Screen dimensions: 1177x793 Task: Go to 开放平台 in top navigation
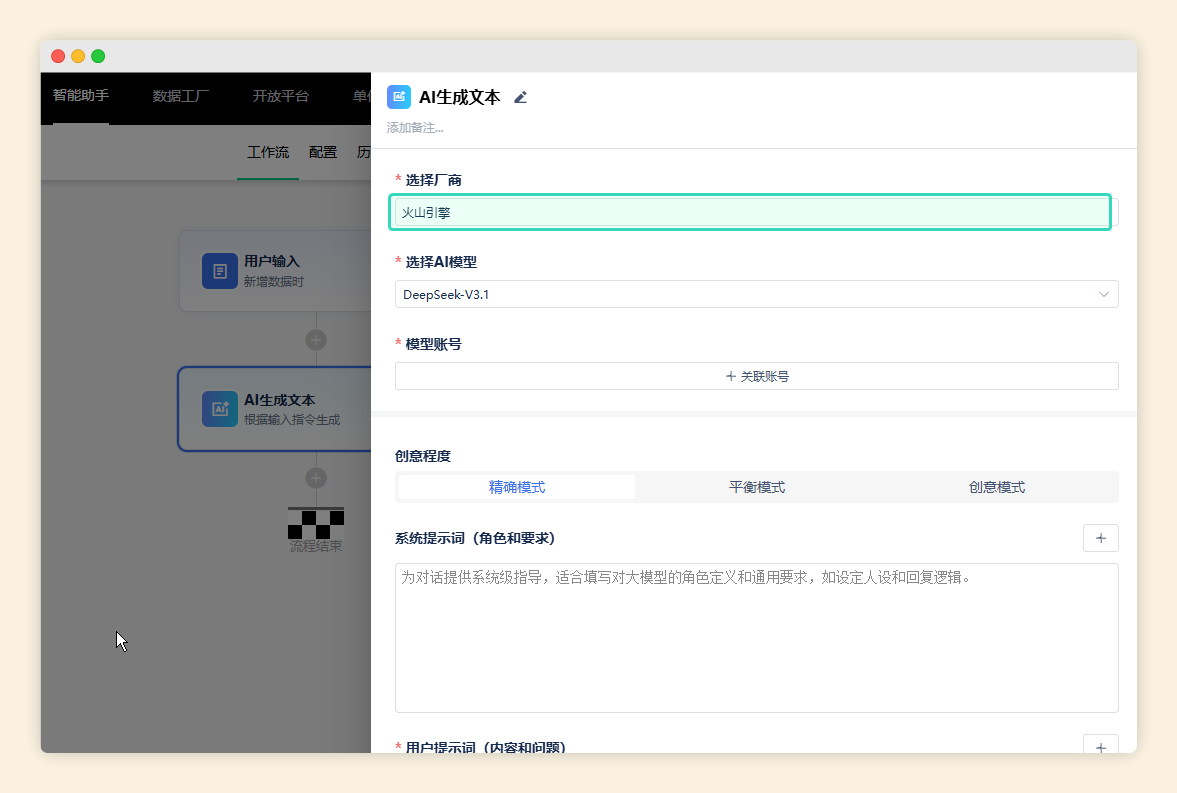point(281,96)
